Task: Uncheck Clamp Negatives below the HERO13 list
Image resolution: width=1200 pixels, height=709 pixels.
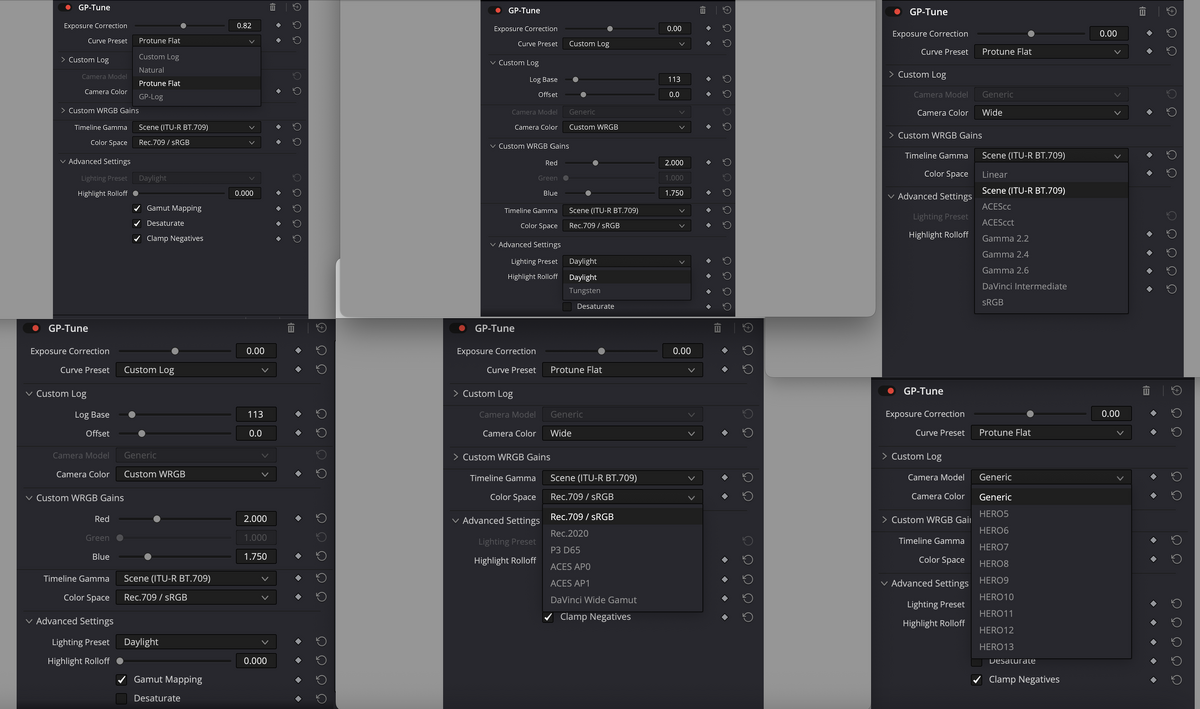Action: click(977, 680)
